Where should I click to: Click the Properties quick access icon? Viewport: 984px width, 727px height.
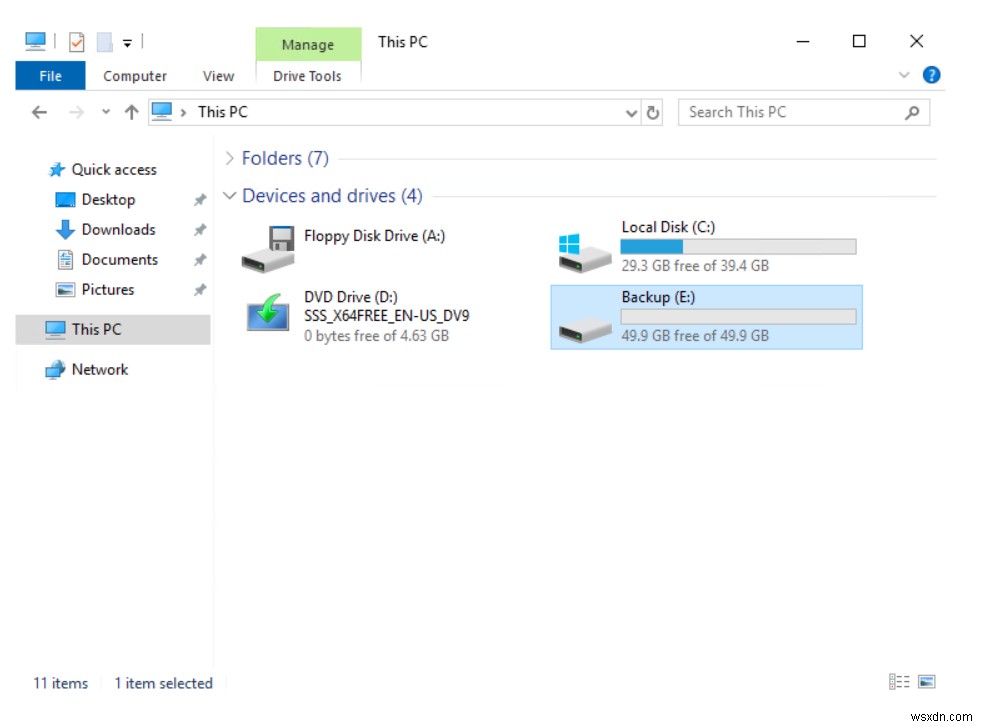coord(76,42)
